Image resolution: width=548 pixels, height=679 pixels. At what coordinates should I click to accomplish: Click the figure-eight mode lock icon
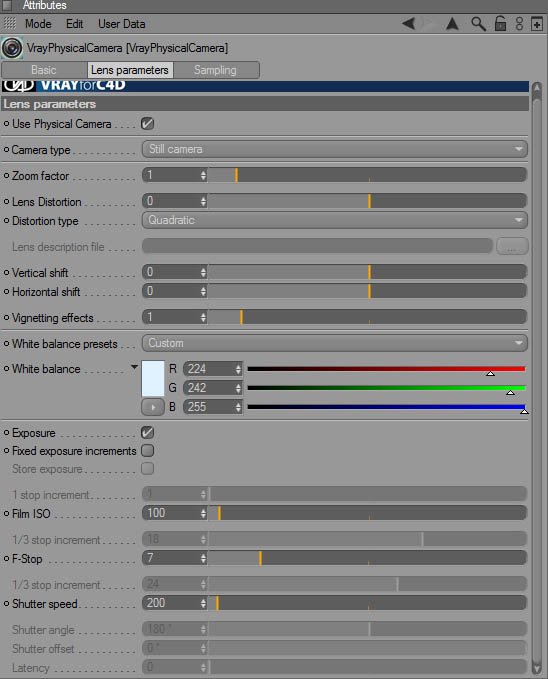pyautogui.click(x=519, y=23)
